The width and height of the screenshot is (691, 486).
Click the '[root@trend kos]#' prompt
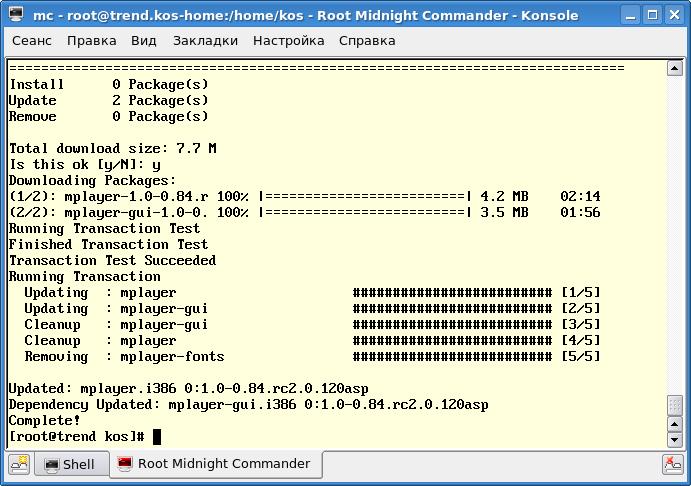click(77, 437)
